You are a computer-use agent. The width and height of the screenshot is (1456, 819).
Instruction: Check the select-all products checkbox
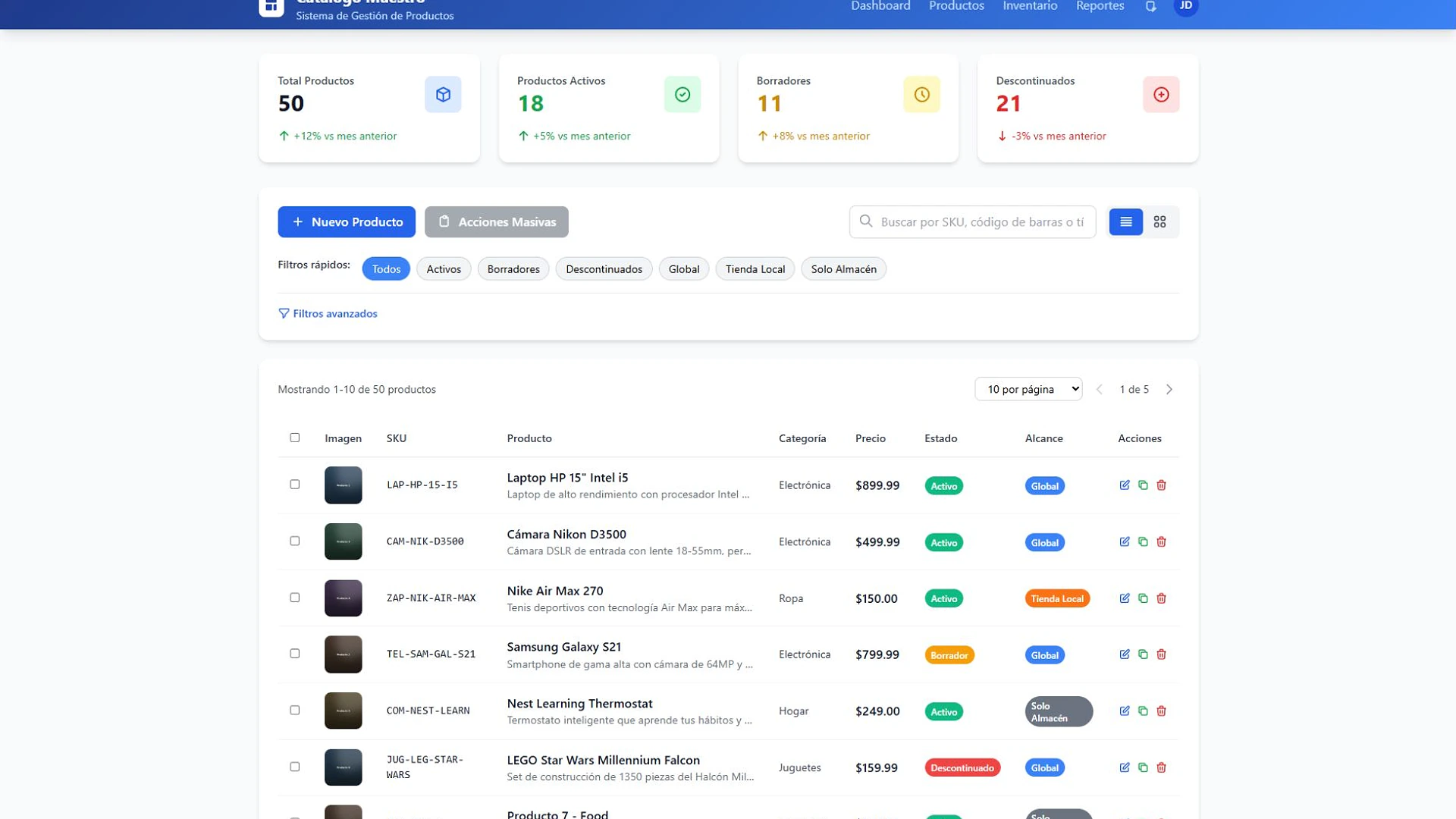295,438
